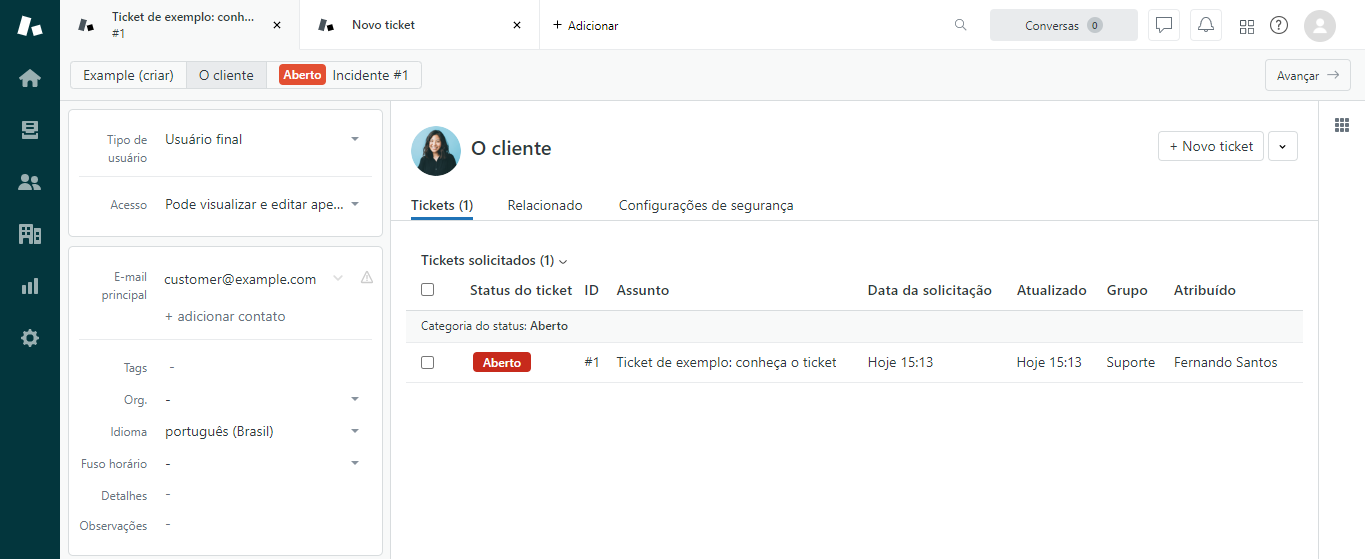Click the search magnifier icon
This screenshot has height=559, width=1365.
click(961, 25)
